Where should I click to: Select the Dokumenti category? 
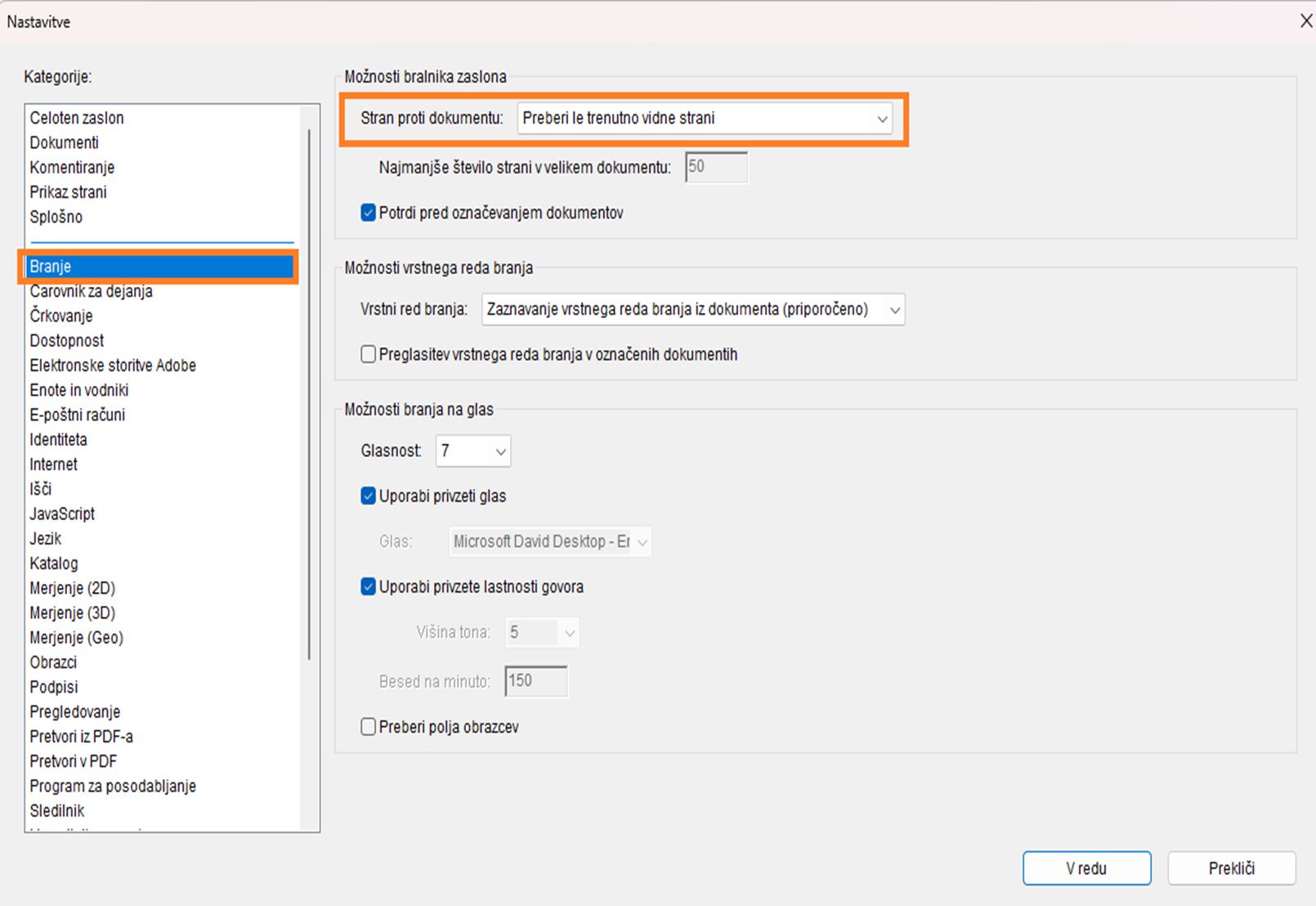pyautogui.click(x=64, y=142)
